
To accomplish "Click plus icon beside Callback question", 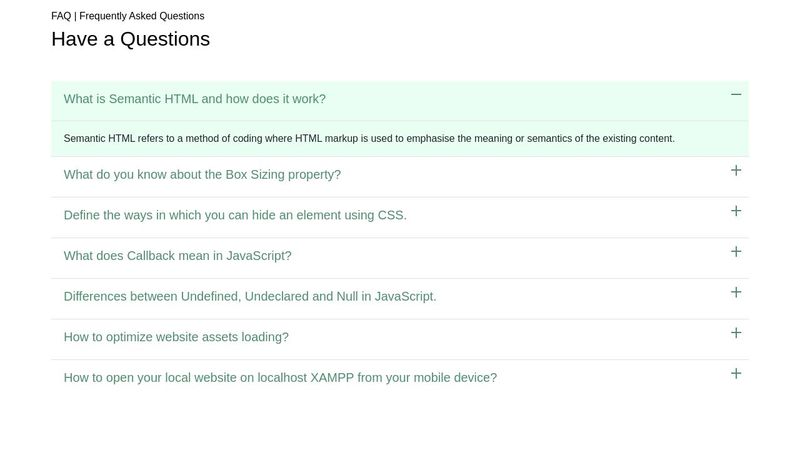I will click(736, 252).
